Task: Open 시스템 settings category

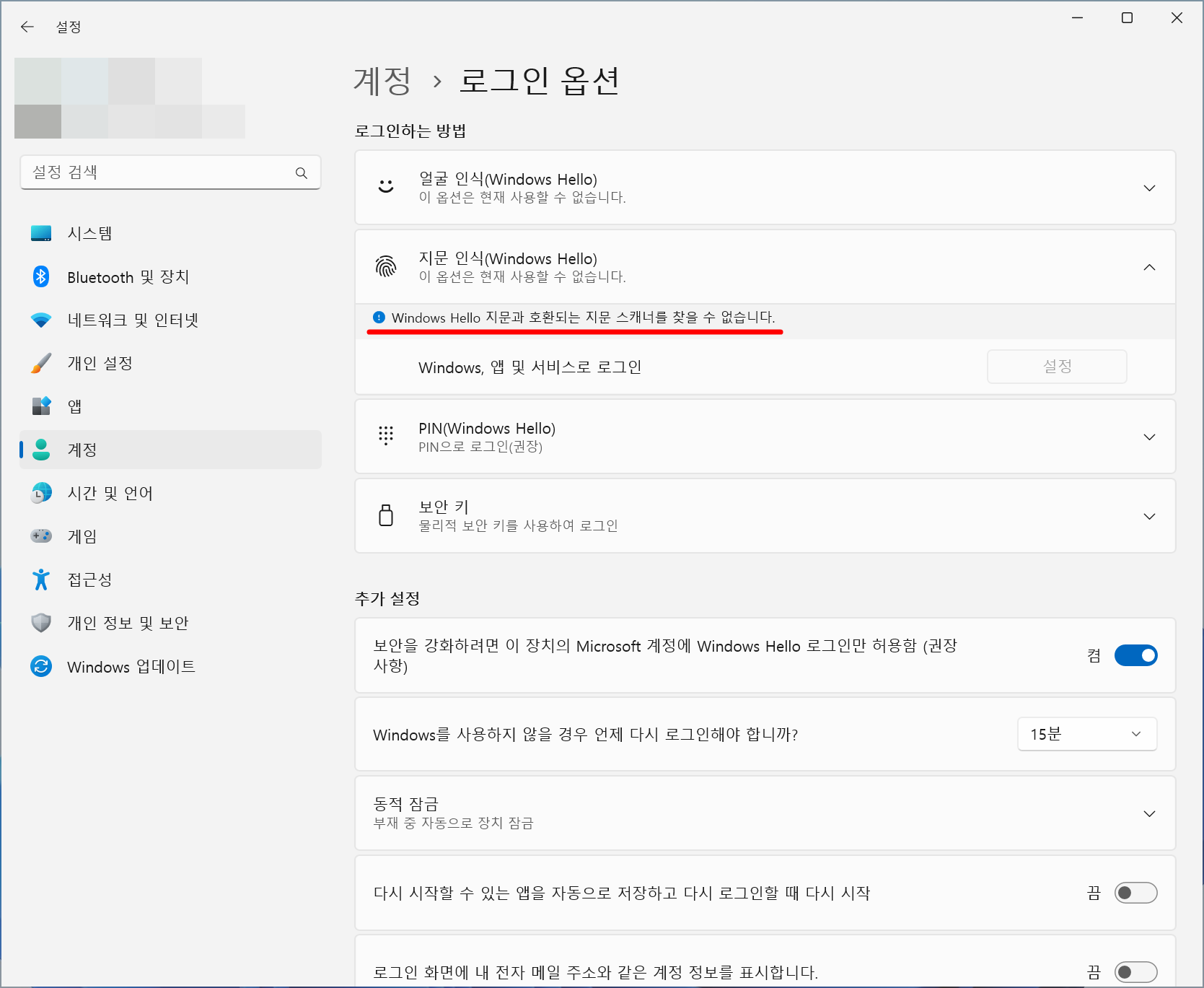Action: pos(170,233)
